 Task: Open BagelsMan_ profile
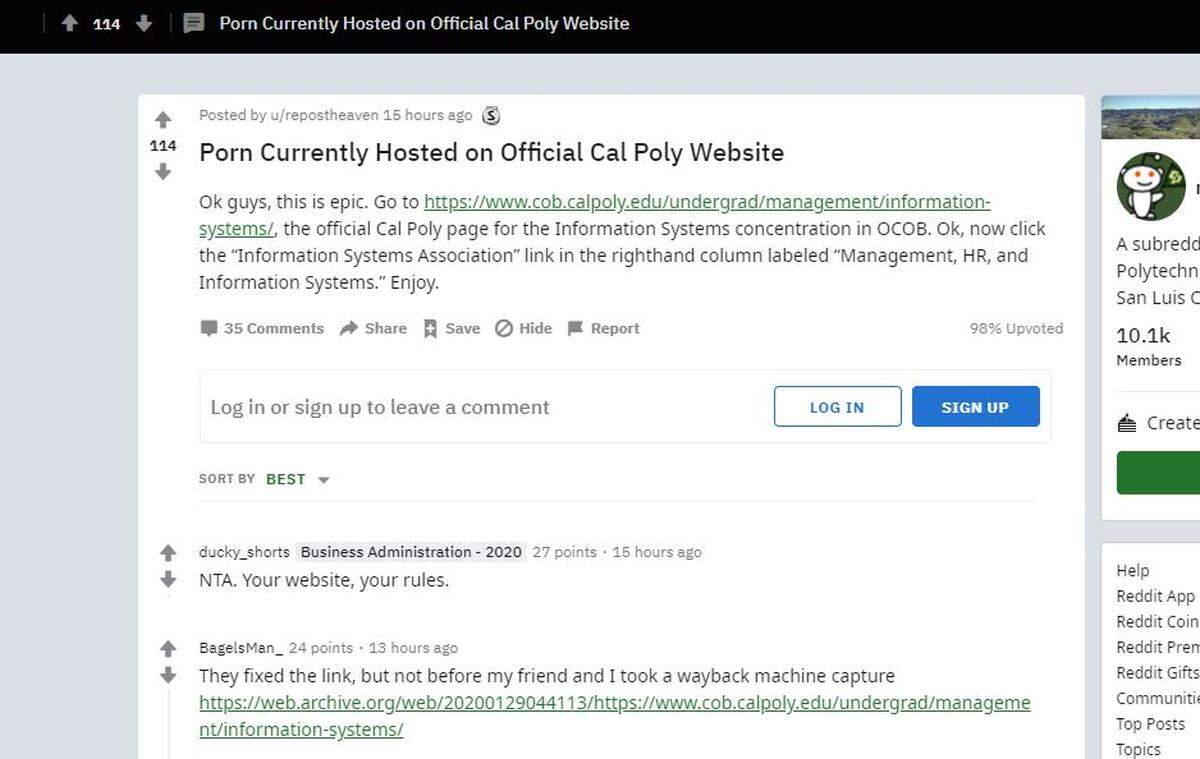241,648
